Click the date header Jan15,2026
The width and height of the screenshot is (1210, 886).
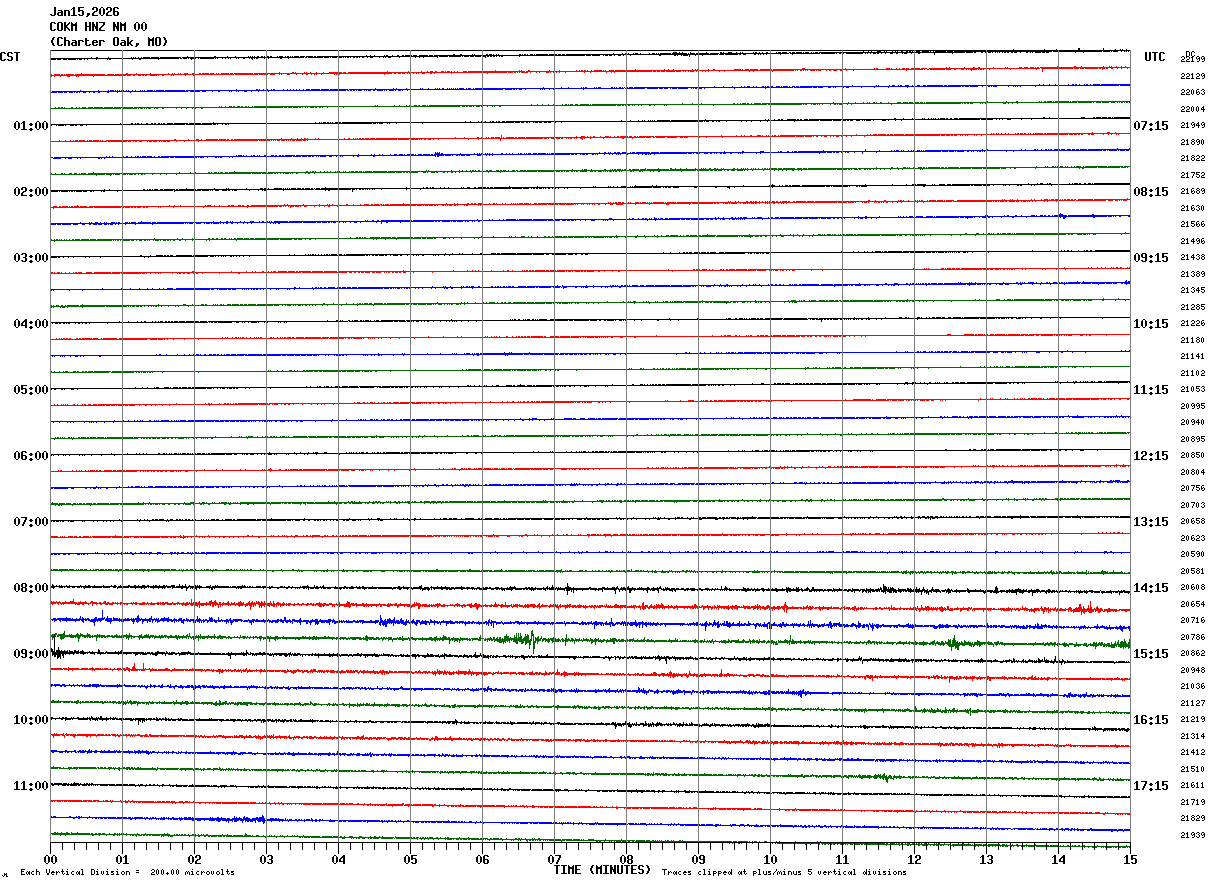[x=84, y=12]
